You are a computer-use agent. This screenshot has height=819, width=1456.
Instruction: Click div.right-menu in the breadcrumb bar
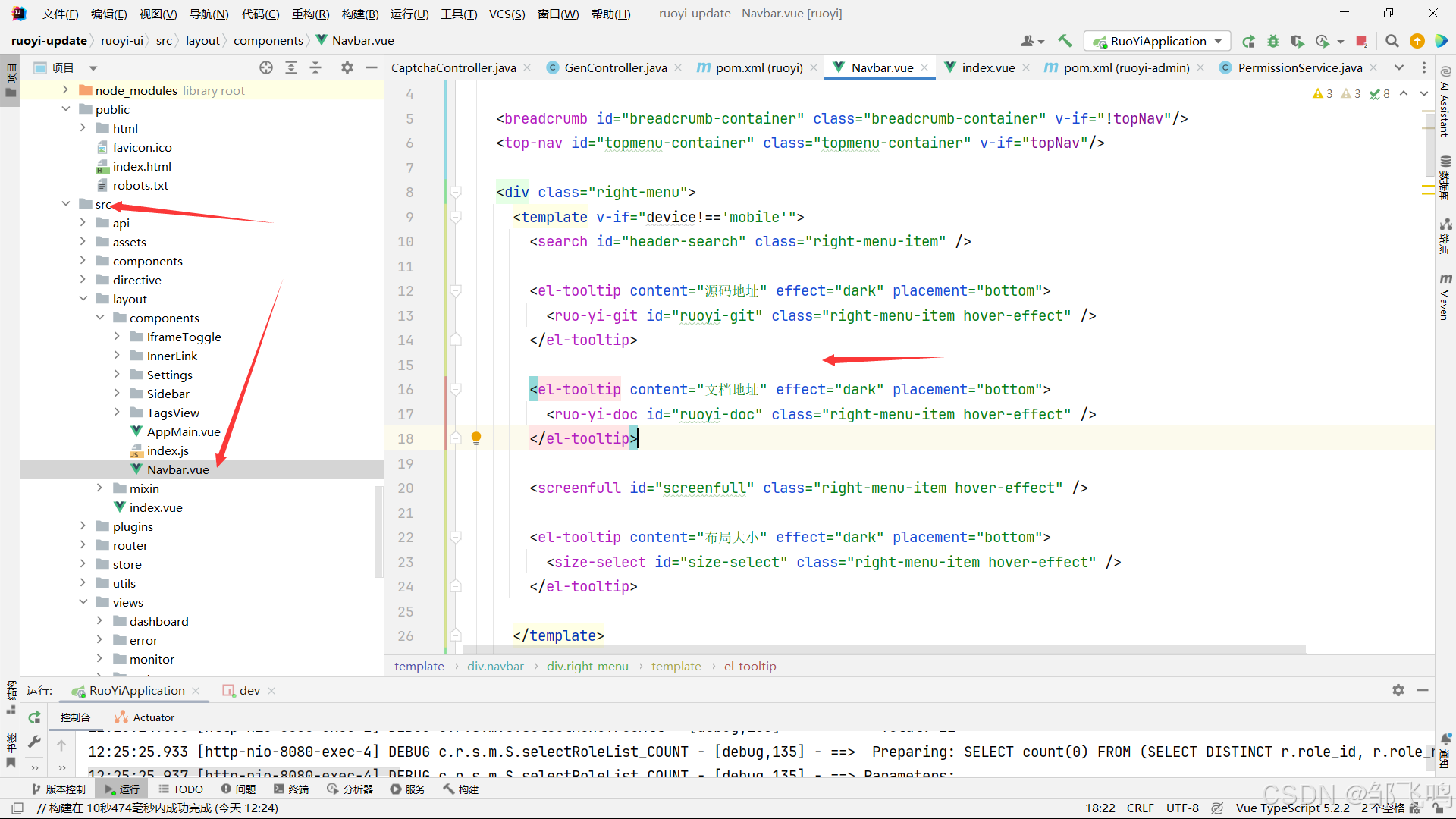[x=588, y=666]
